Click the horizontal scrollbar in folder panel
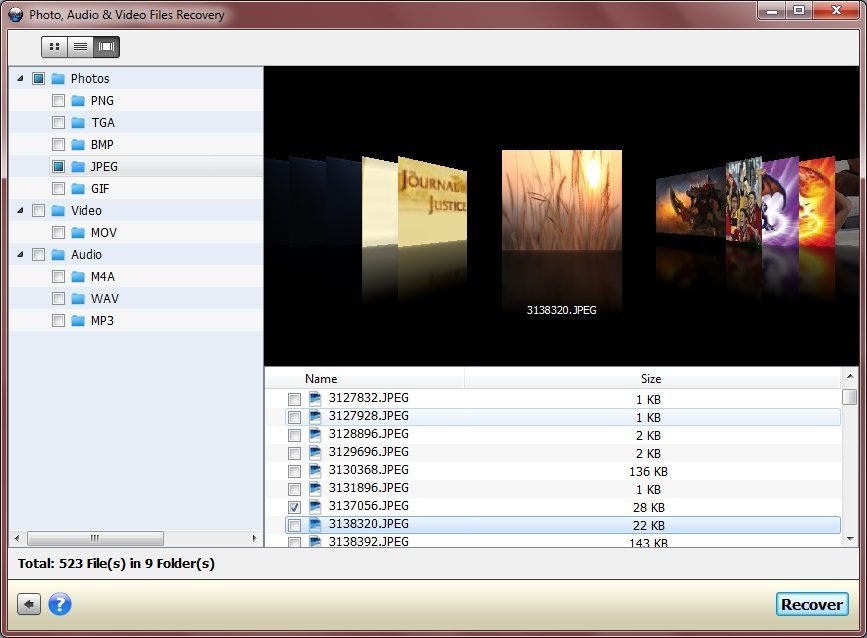The height and width of the screenshot is (638, 867). tap(95, 538)
